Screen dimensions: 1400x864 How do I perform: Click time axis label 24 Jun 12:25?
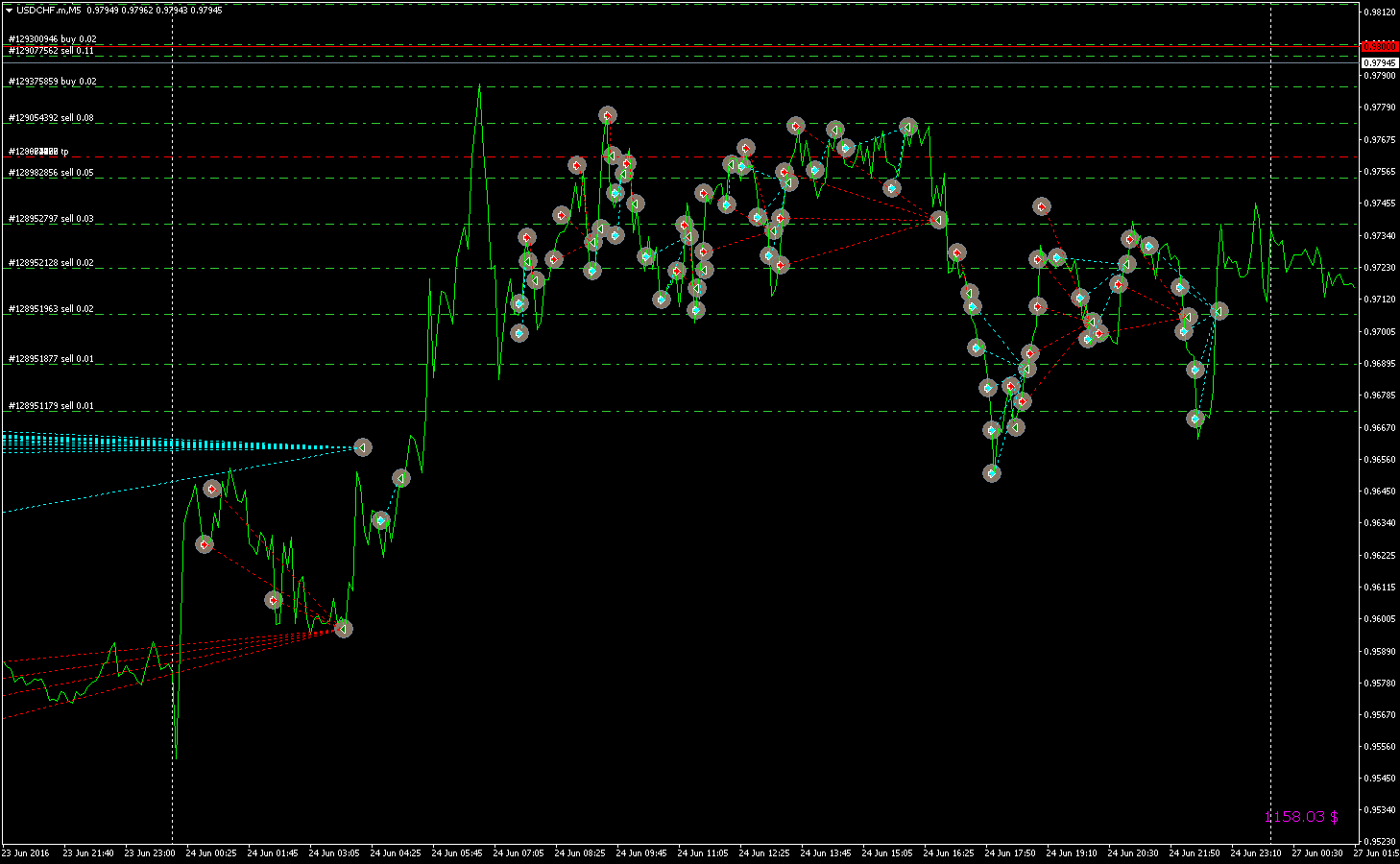pos(764,852)
